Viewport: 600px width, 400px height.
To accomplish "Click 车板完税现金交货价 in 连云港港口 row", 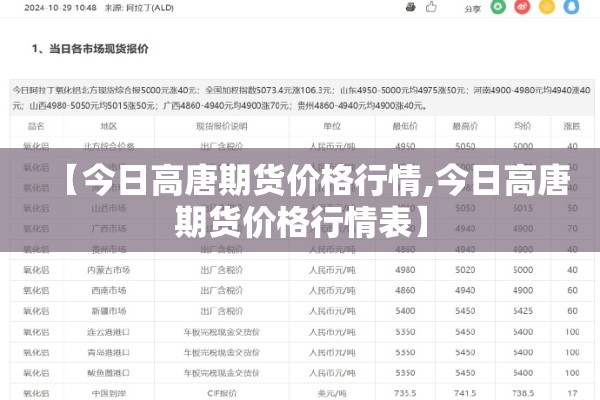I will point(222,332).
